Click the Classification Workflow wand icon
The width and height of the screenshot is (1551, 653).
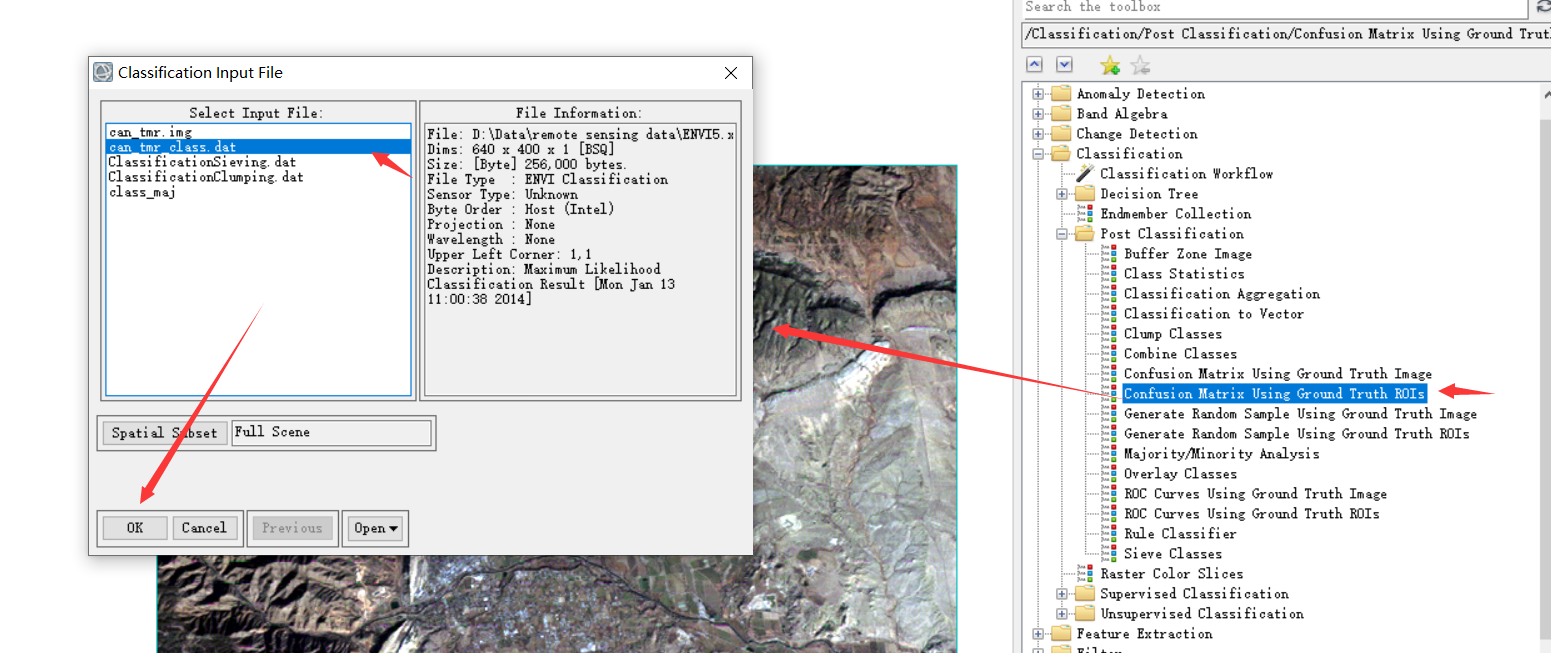coord(1084,174)
